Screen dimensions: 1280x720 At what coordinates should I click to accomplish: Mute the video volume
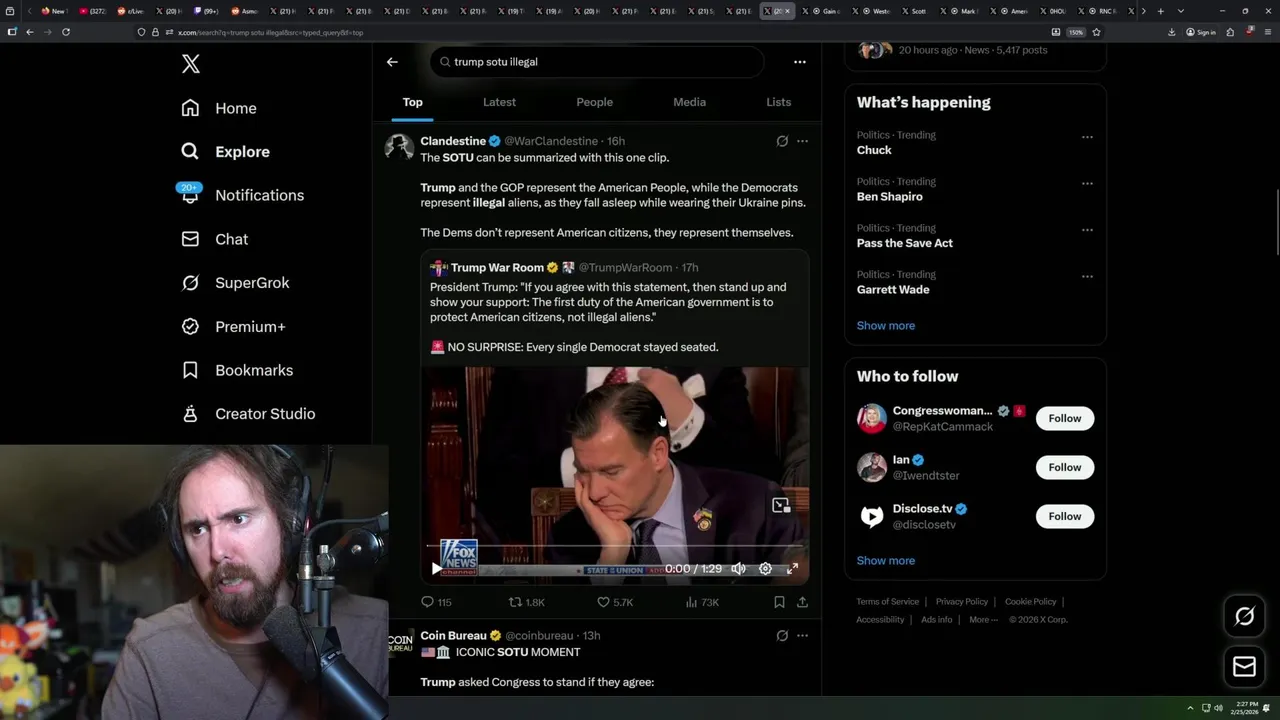pos(738,568)
